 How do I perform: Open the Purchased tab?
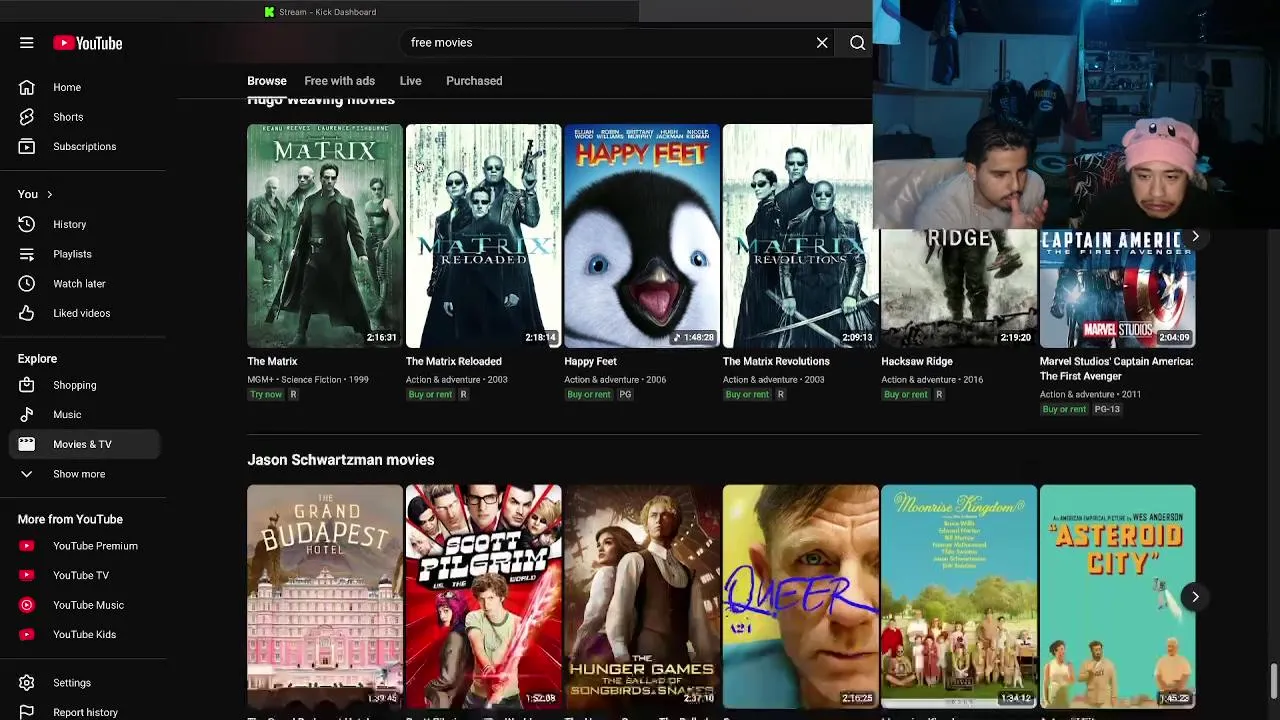[x=474, y=81]
